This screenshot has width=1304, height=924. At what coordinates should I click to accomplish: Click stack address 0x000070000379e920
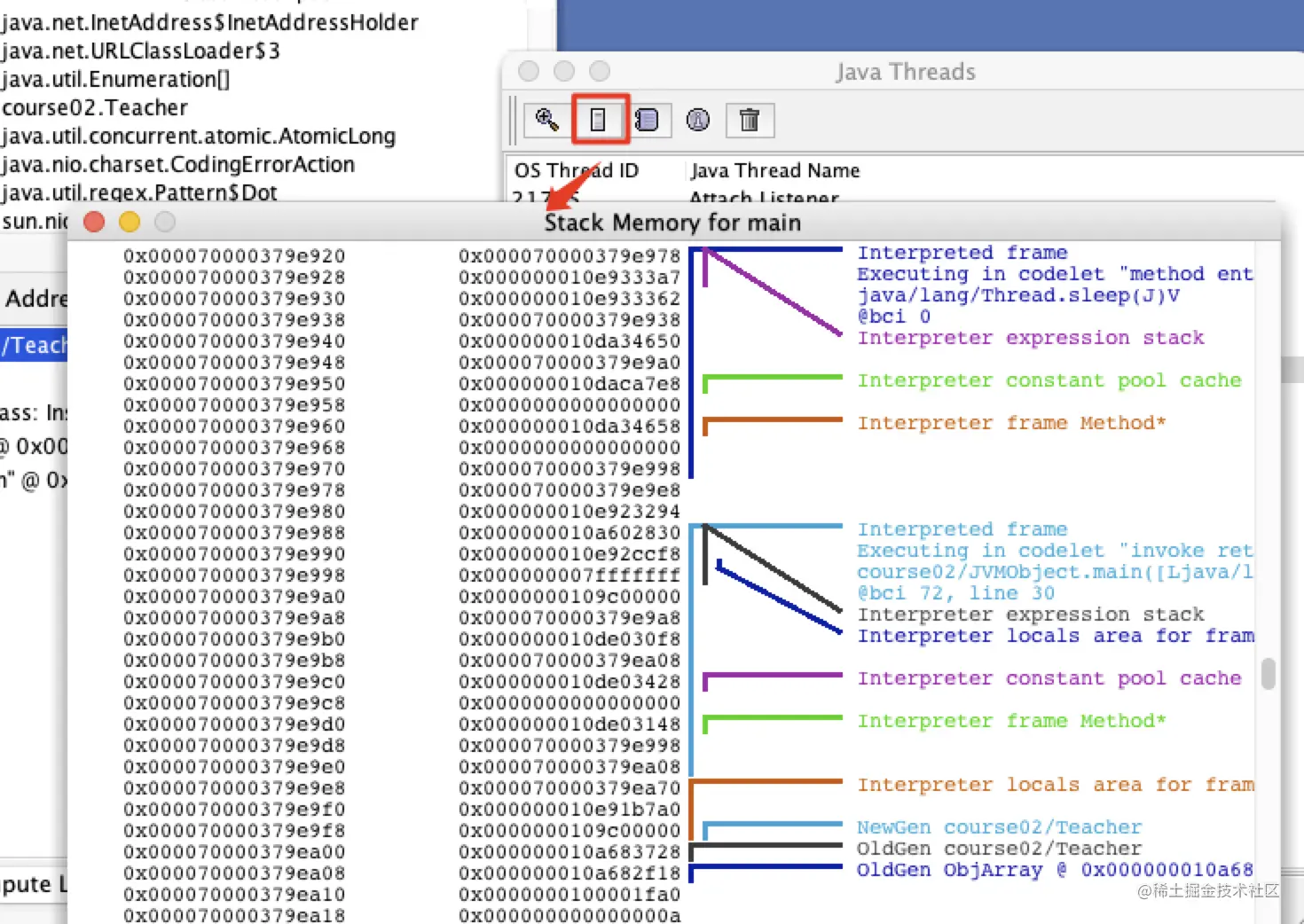pos(234,255)
